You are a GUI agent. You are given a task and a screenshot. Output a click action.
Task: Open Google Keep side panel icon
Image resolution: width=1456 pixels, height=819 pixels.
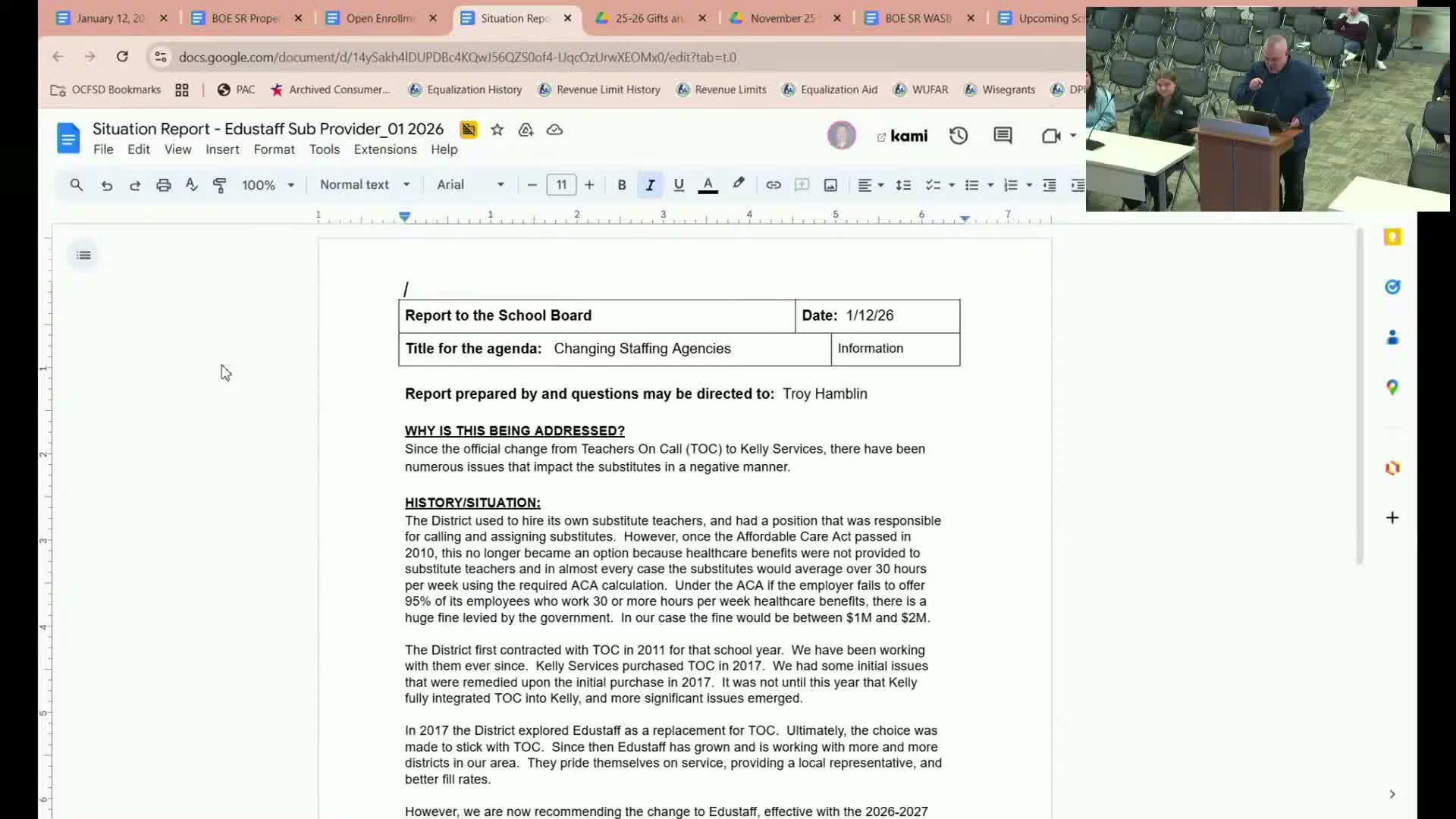point(1392,237)
